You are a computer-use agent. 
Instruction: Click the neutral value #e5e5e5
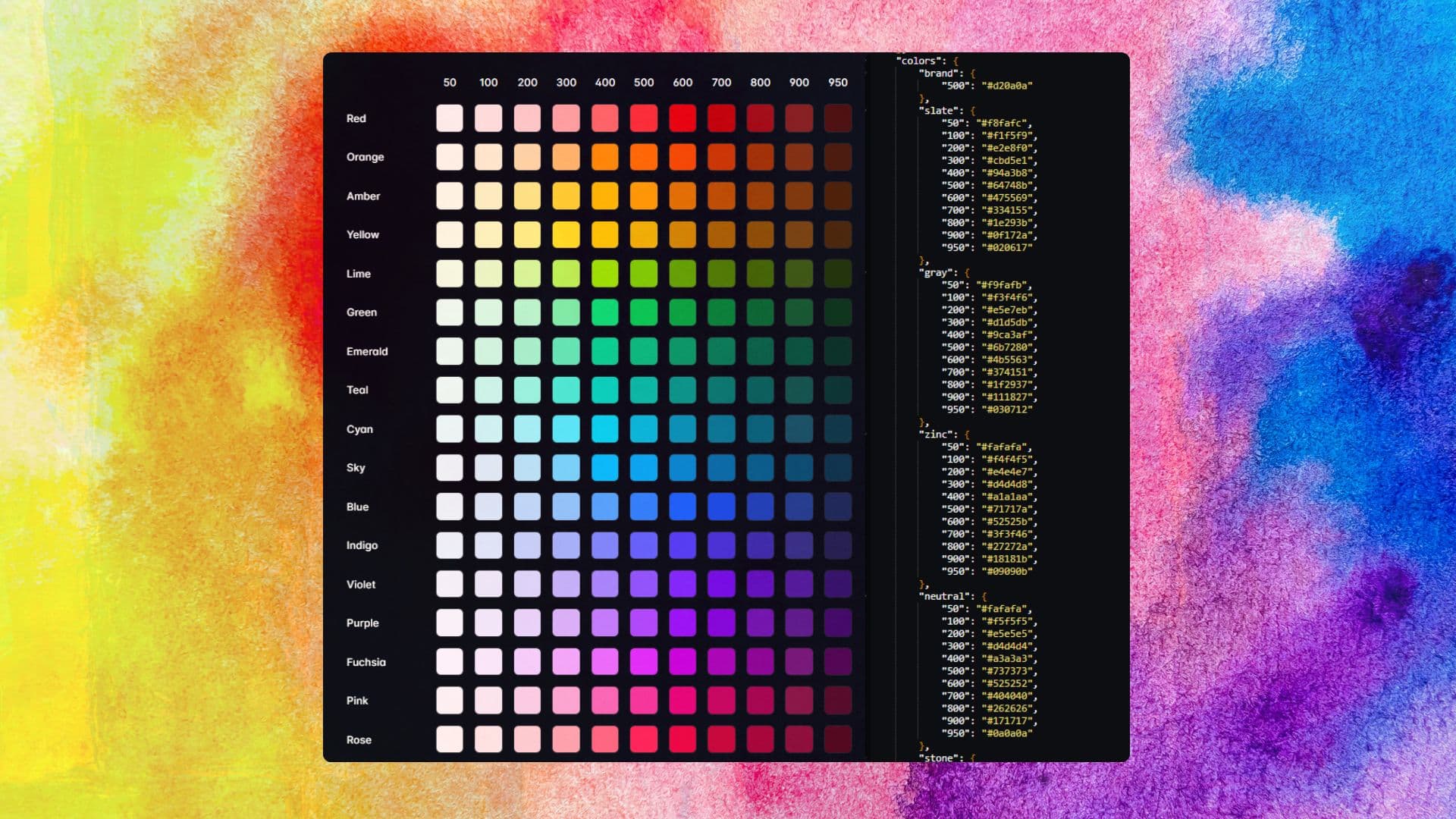click(1007, 634)
